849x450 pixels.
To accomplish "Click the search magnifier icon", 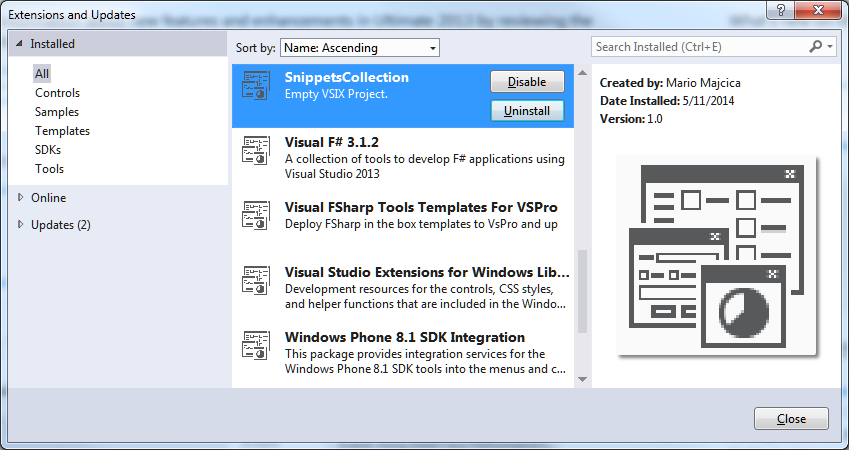I will [815, 47].
